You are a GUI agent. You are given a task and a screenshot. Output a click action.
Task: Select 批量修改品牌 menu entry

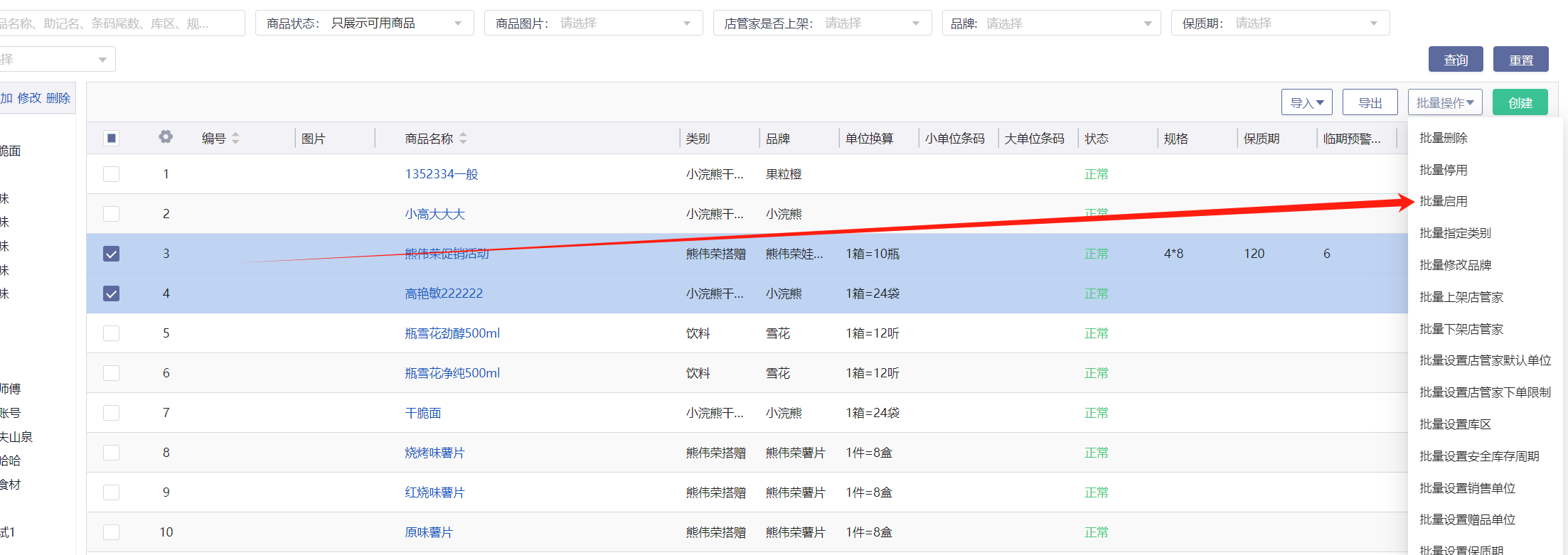tap(1455, 265)
